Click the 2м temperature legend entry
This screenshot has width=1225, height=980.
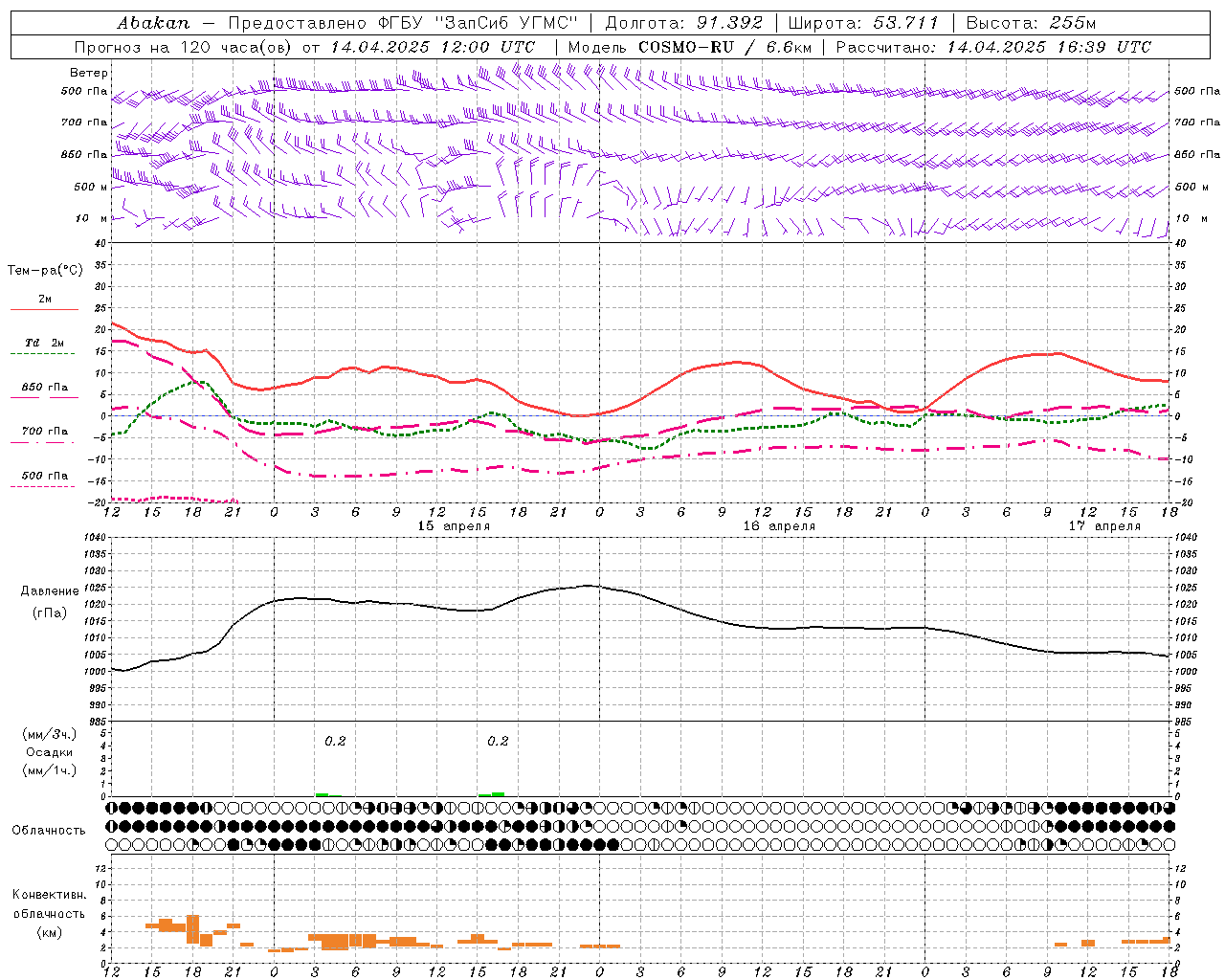tap(45, 299)
